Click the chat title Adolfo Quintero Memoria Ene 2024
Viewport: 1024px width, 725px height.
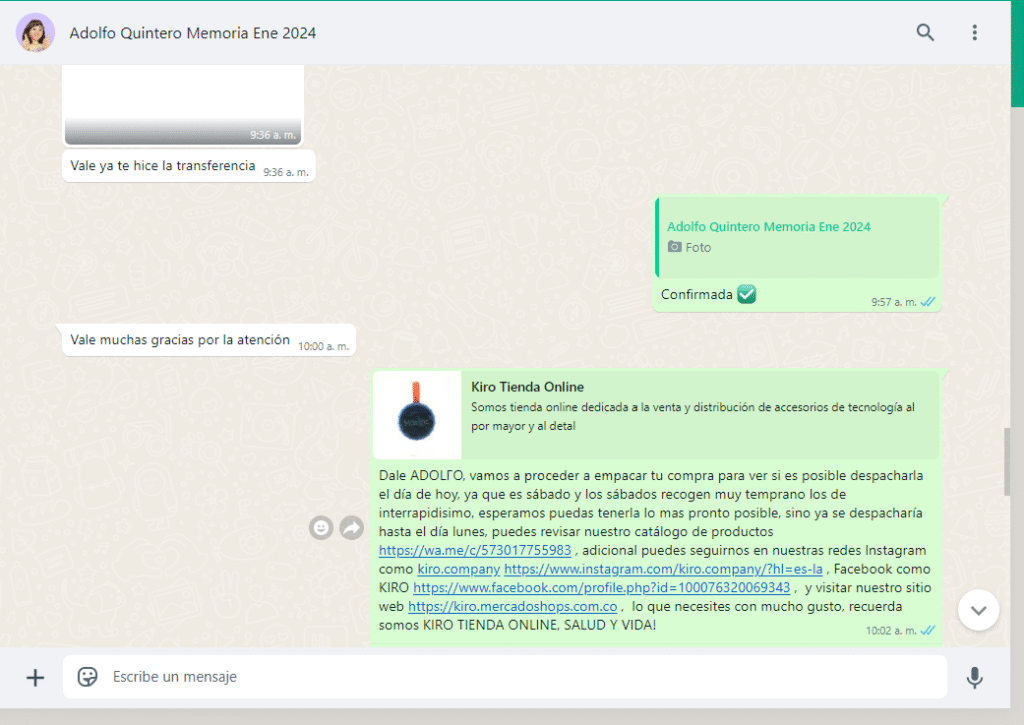193,33
